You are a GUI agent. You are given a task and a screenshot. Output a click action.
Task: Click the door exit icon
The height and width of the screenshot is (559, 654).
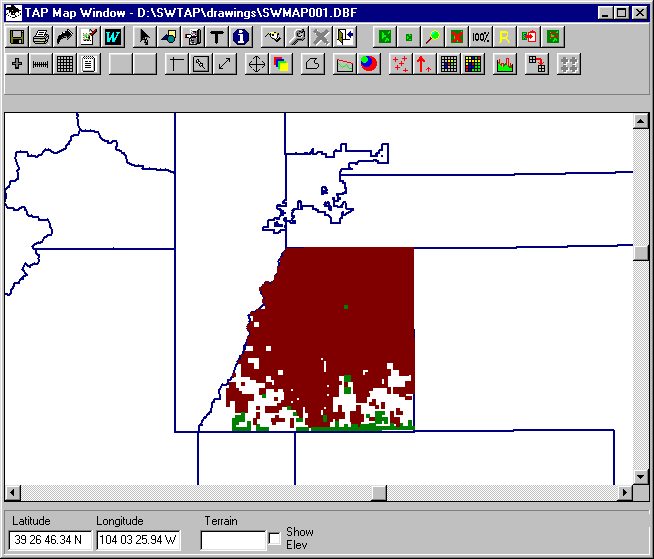pyautogui.click(x=345, y=37)
